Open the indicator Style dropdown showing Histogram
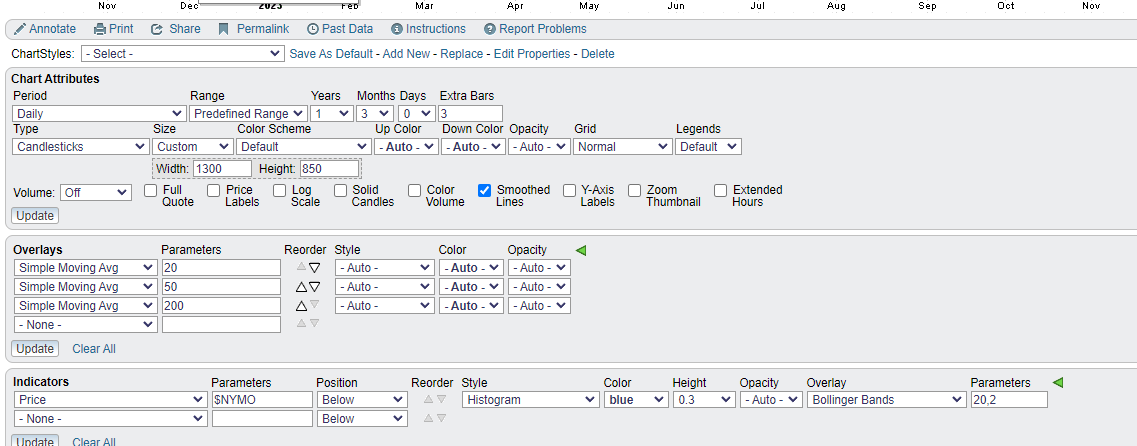The height and width of the screenshot is (446, 1137). 531,400
